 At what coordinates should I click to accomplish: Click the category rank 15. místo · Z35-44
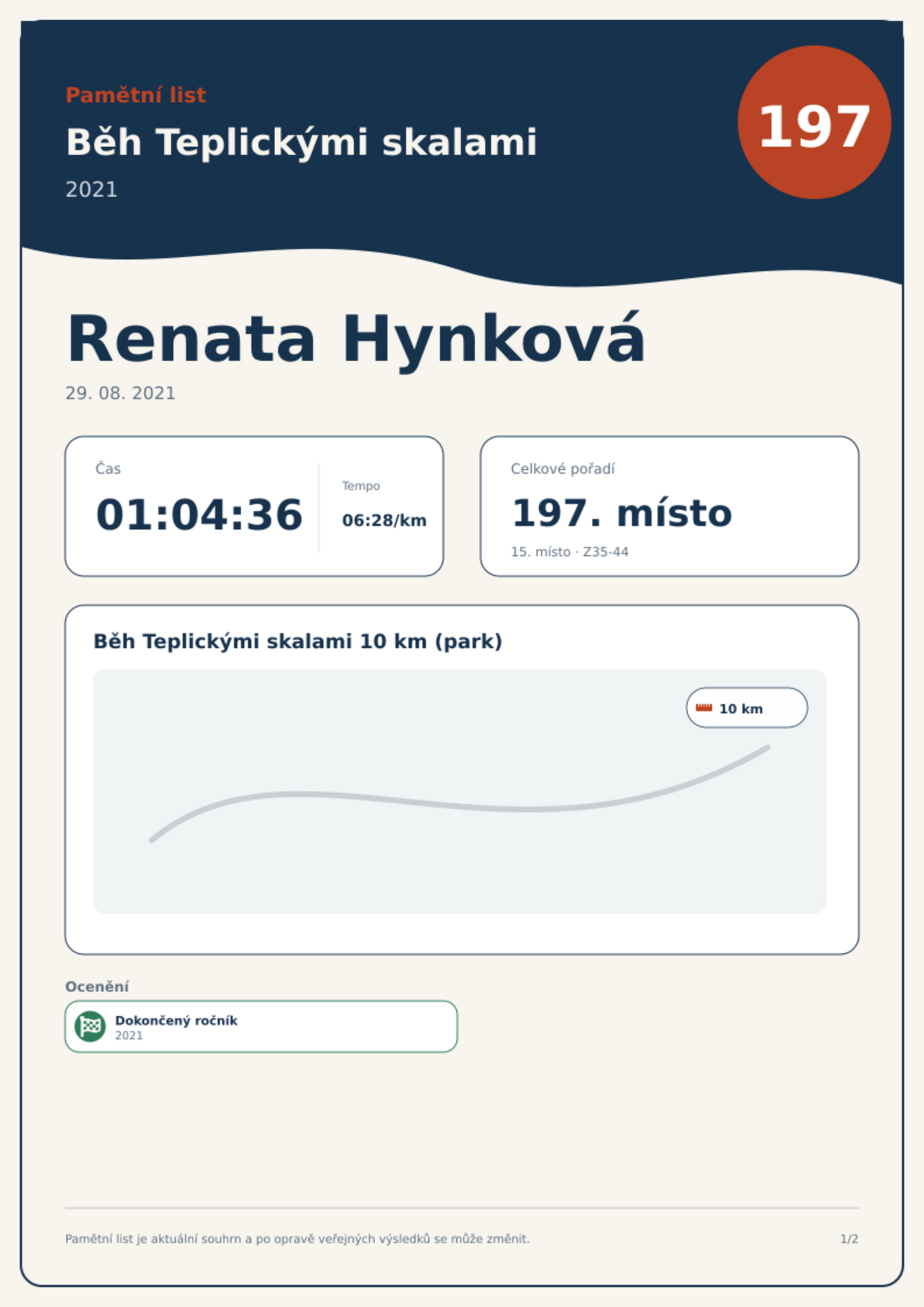point(570,552)
